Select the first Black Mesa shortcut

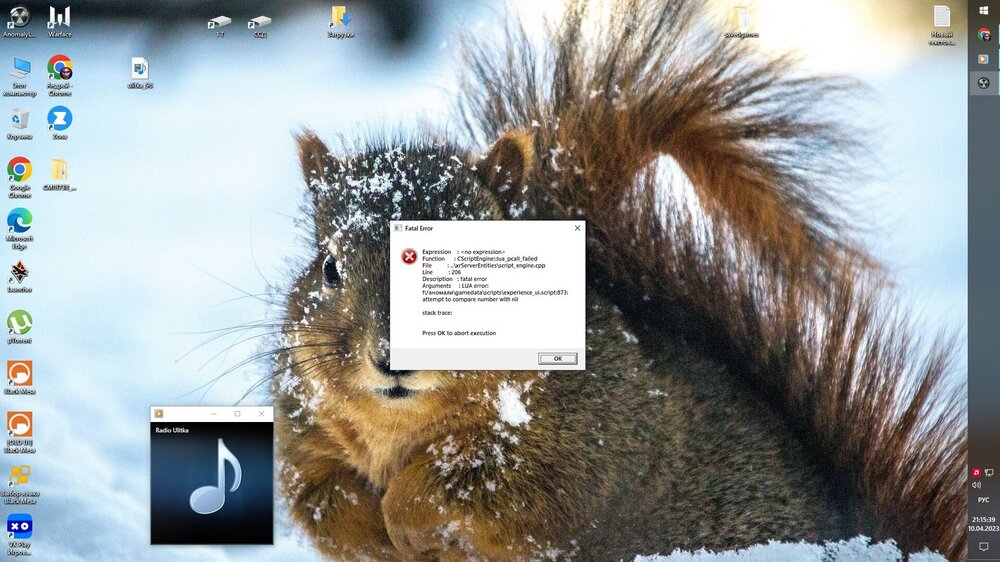coord(19,373)
